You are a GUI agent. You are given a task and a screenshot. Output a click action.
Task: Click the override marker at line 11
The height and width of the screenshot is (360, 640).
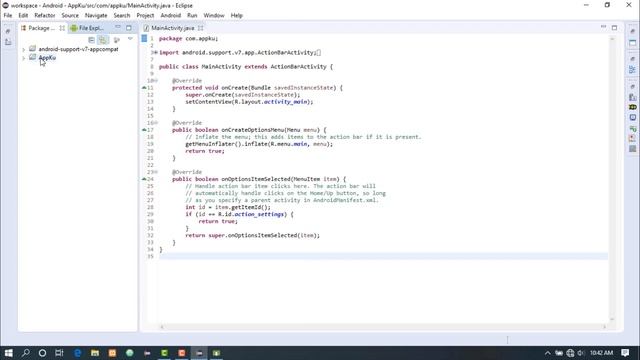(x=144, y=88)
